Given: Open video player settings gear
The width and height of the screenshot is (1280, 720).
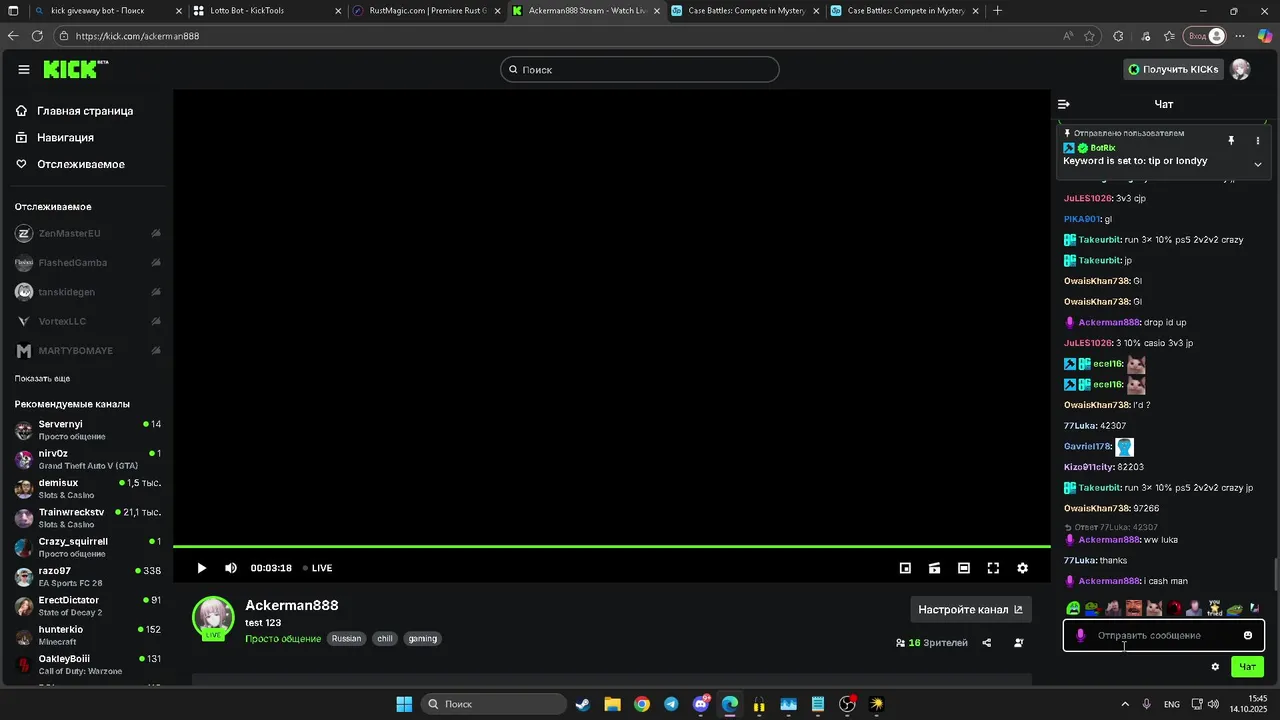Looking at the screenshot, I should pyautogui.click(x=1022, y=568).
